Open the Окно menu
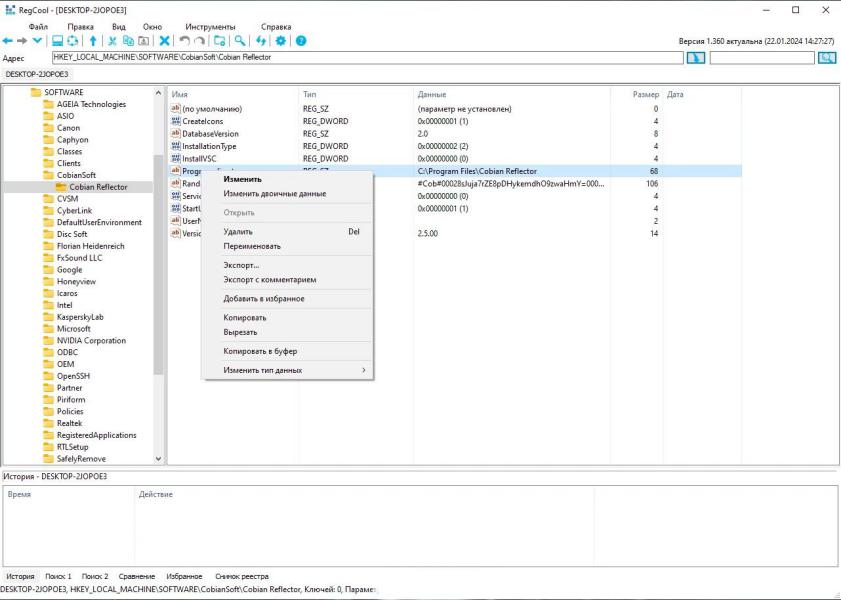 point(152,27)
